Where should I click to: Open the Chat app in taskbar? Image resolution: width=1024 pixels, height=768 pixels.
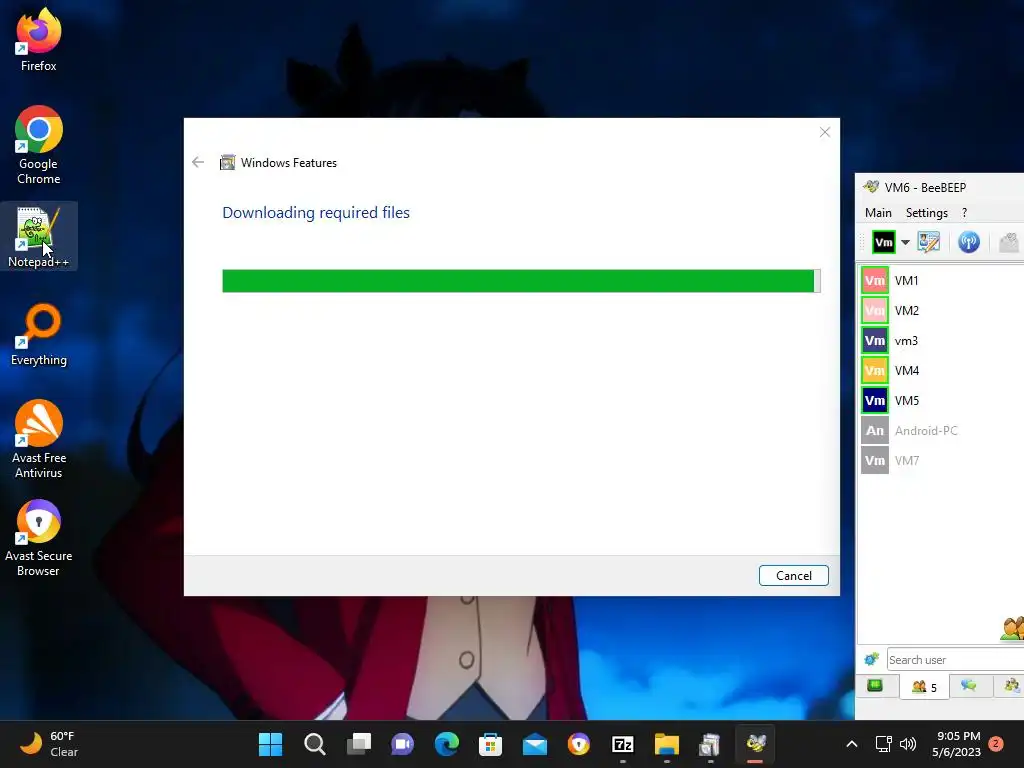[402, 744]
